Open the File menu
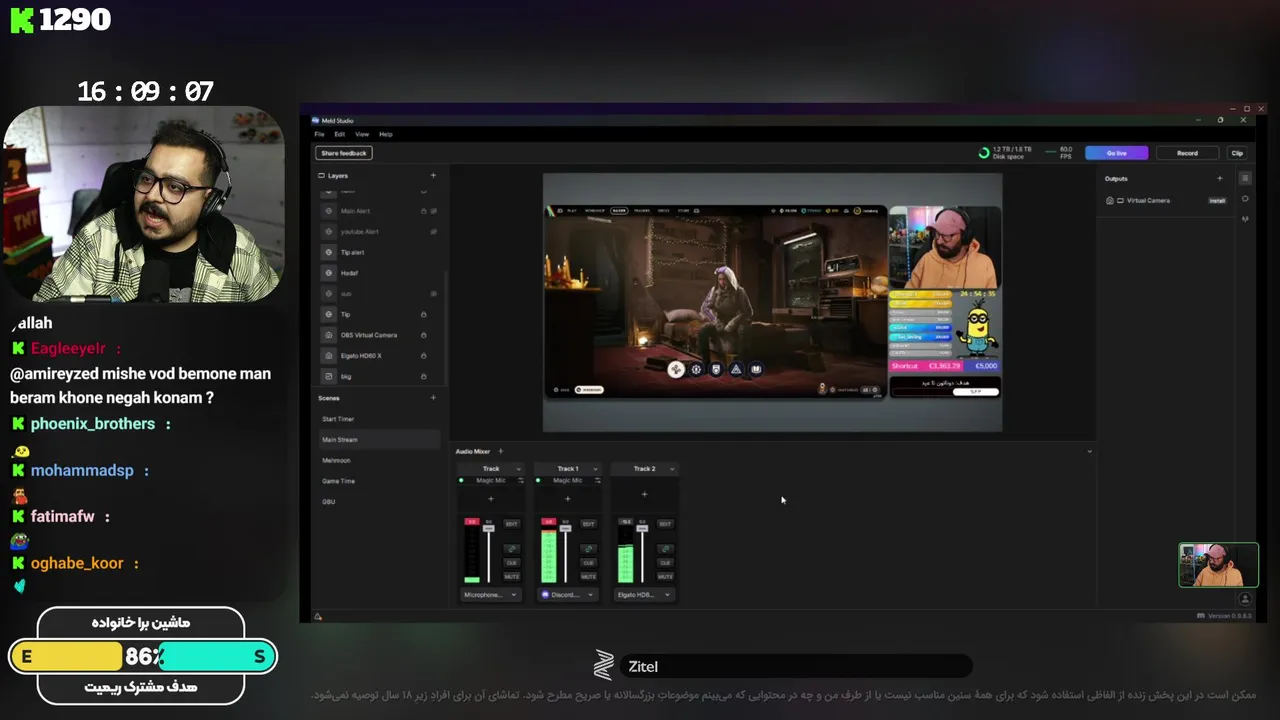 pos(319,134)
